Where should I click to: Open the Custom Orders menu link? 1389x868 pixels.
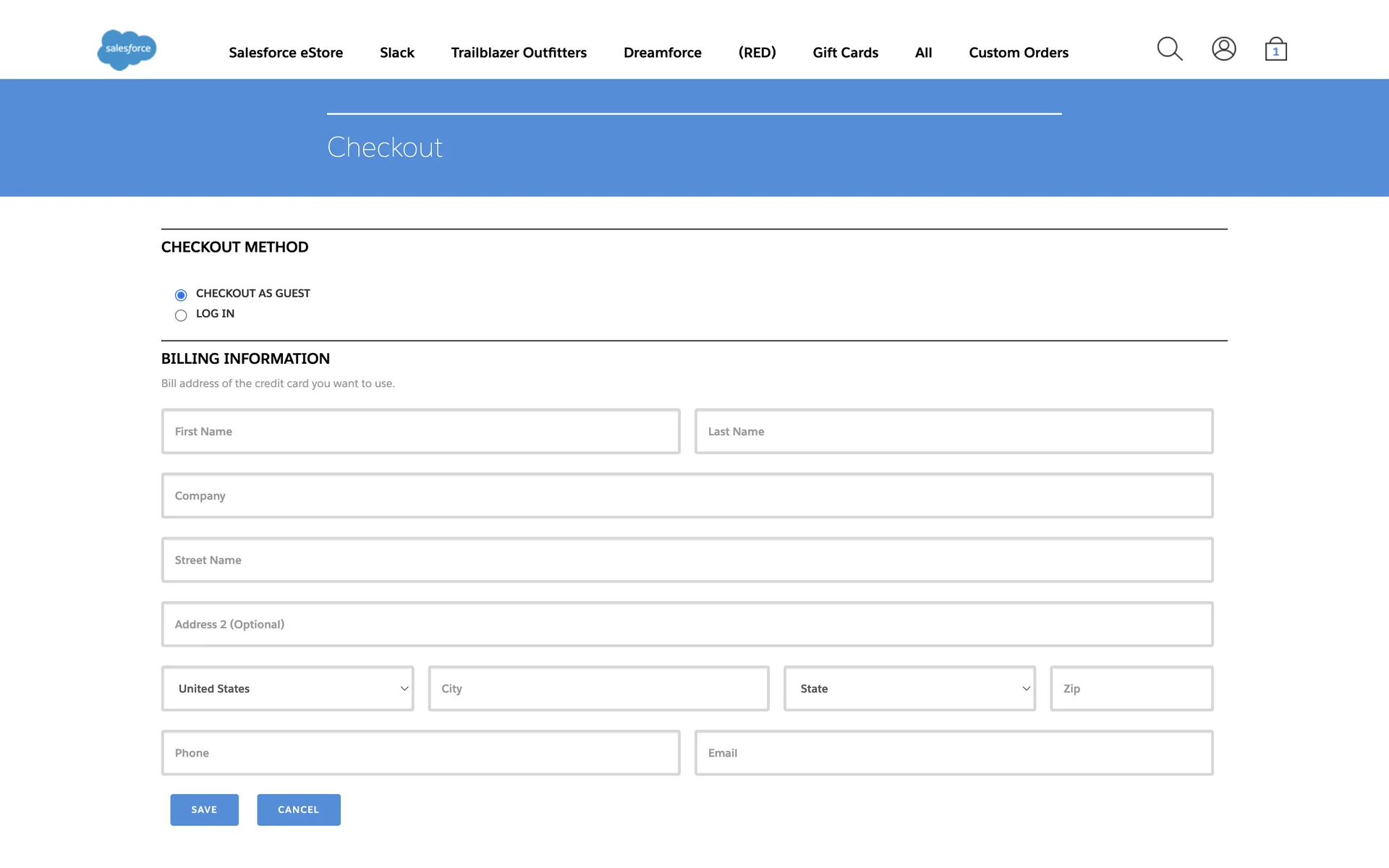tap(1018, 53)
